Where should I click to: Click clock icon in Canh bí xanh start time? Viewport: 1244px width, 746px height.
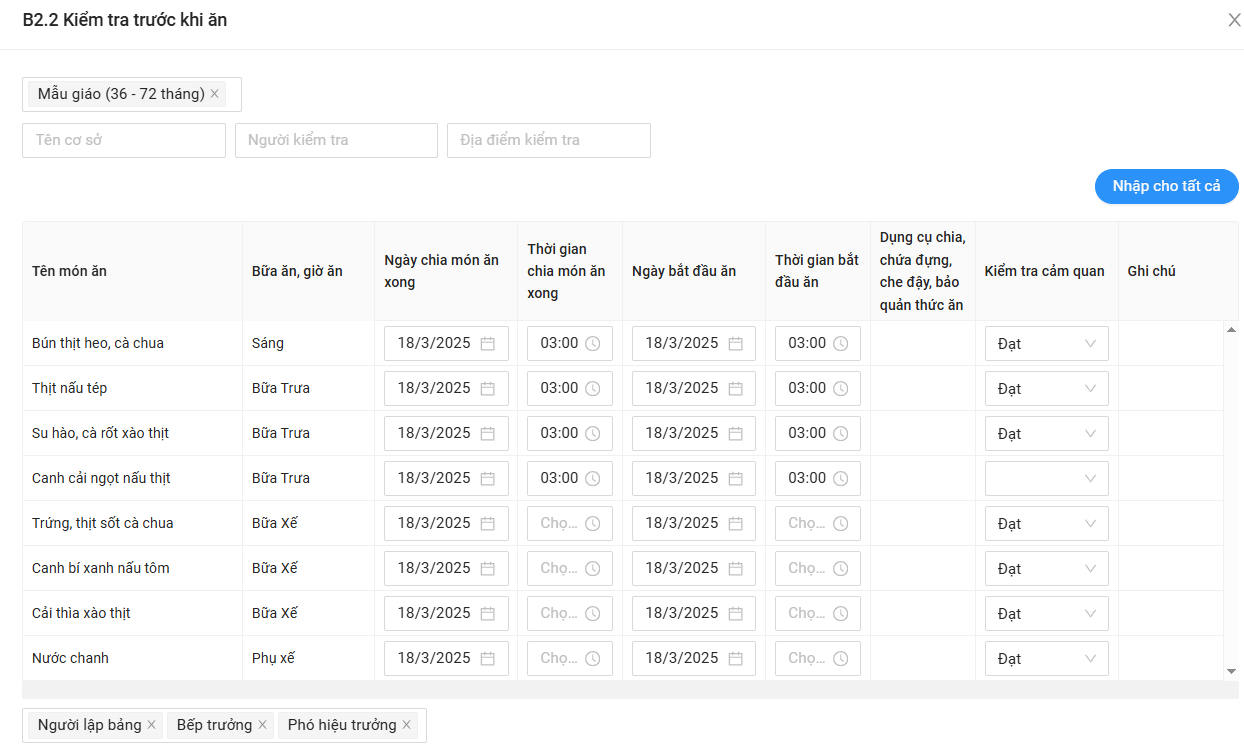[x=840, y=568]
